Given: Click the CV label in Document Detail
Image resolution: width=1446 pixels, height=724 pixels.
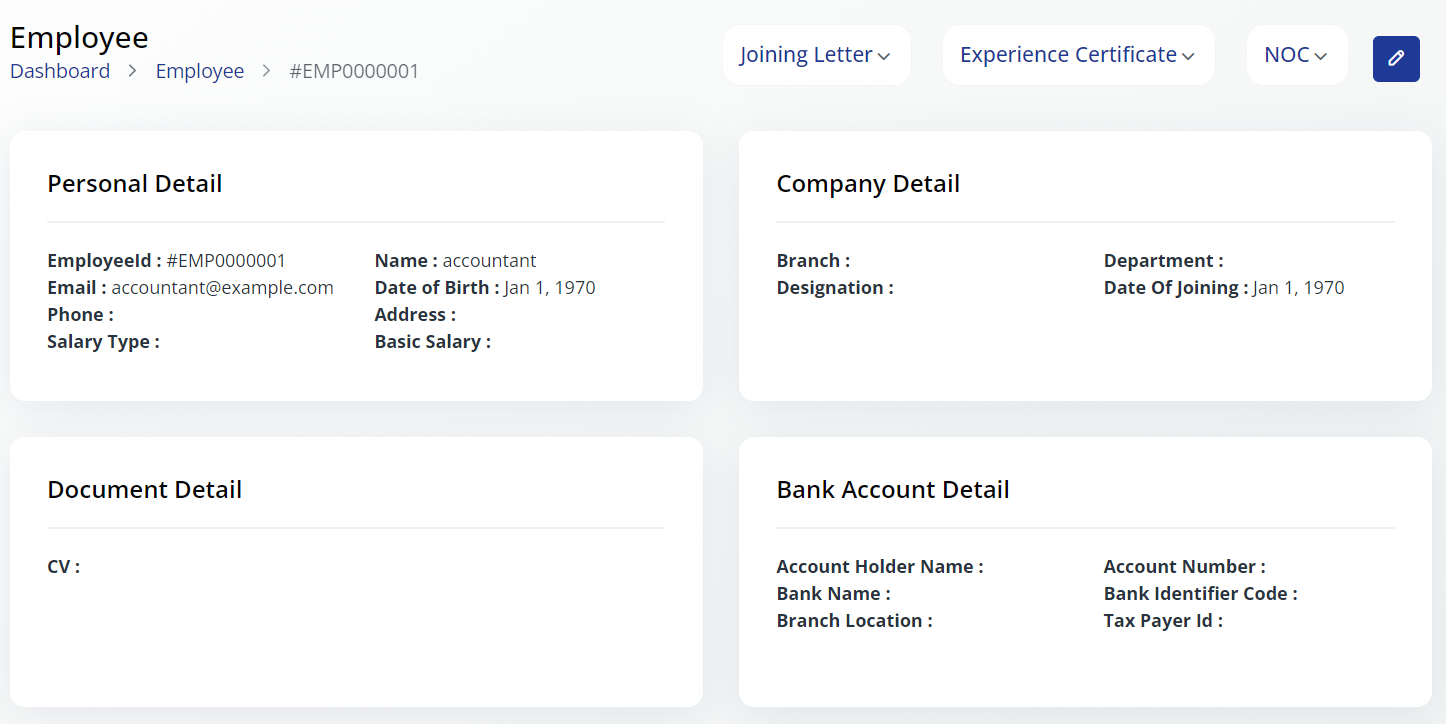Looking at the screenshot, I should point(63,567).
